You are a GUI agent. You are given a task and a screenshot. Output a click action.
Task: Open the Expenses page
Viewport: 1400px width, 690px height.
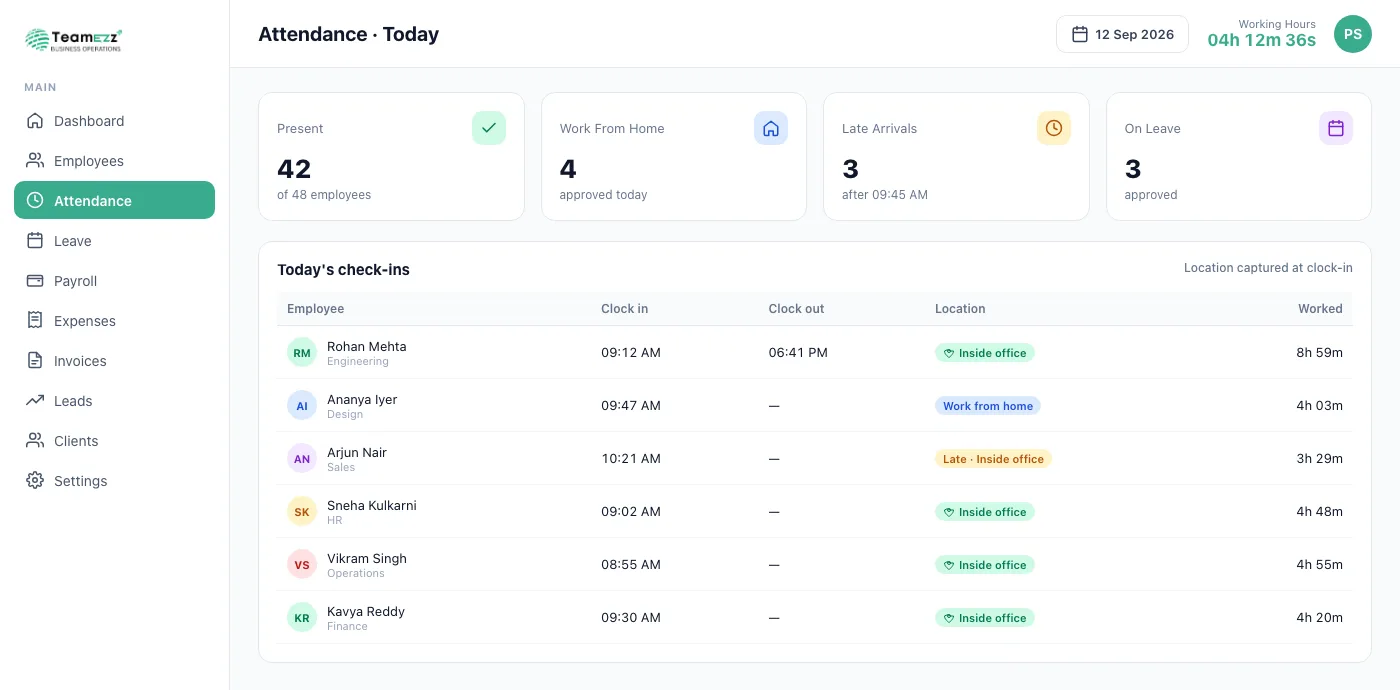point(114,321)
